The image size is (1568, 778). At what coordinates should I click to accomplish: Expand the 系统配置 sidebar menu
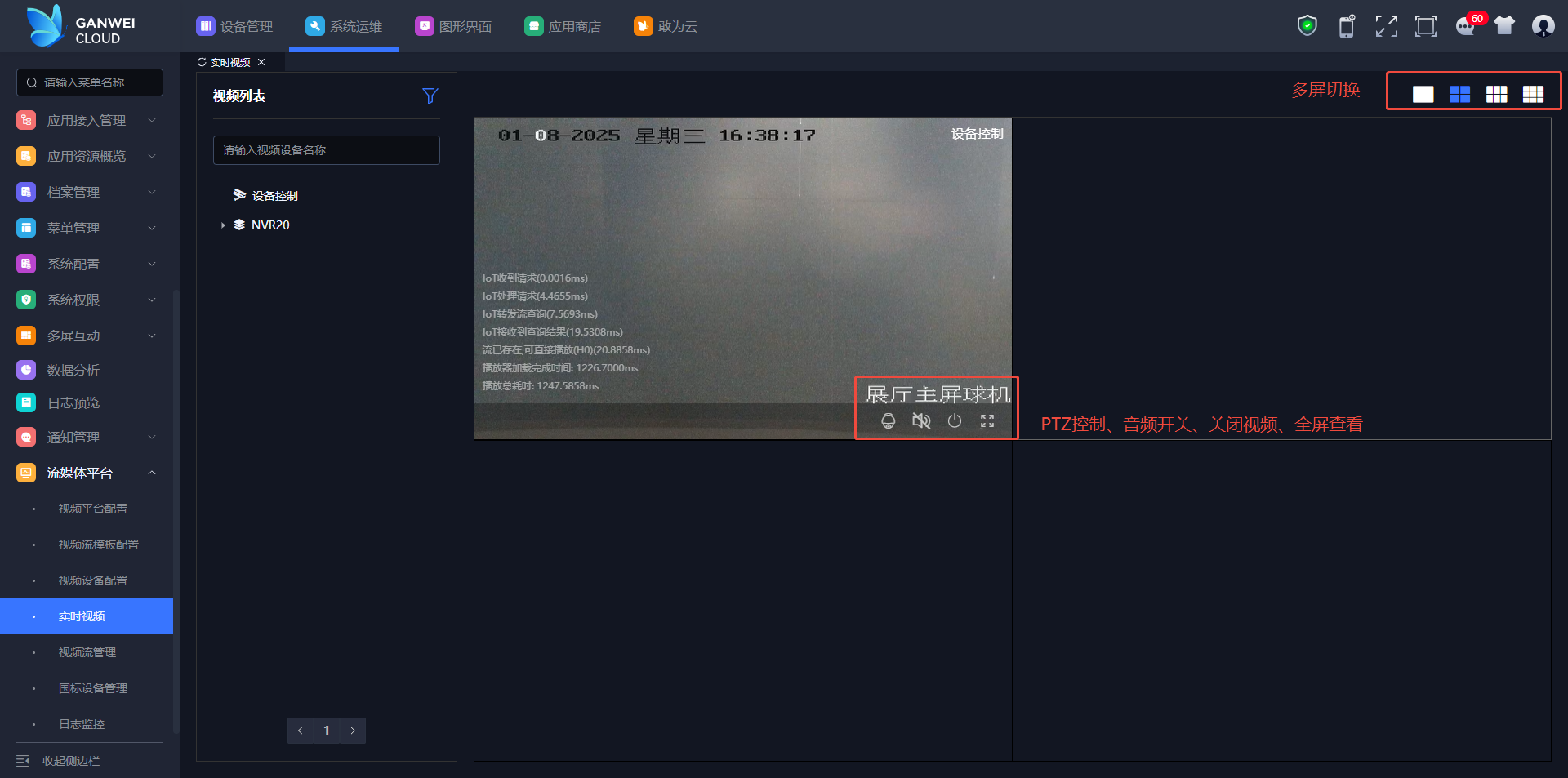pos(87,264)
